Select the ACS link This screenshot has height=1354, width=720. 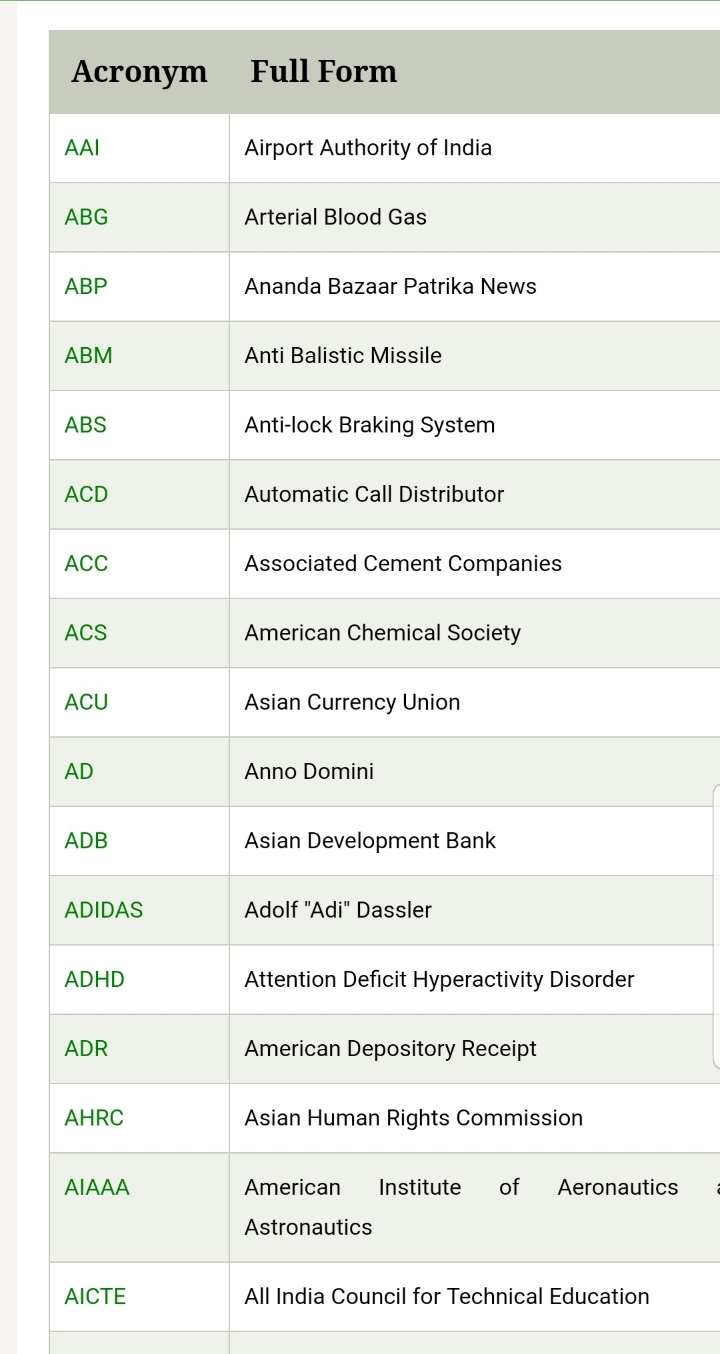(x=85, y=633)
